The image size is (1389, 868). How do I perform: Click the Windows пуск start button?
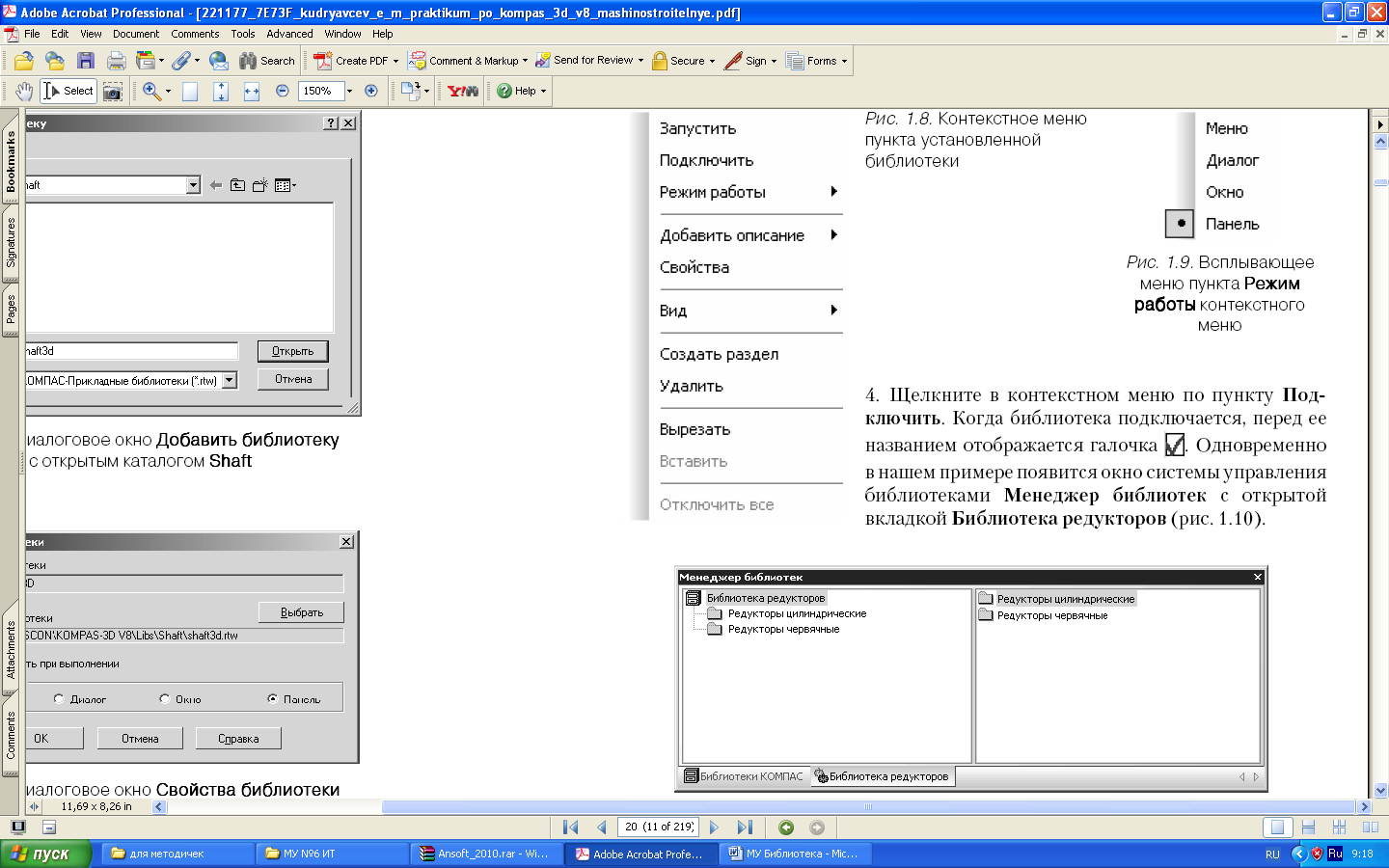click(x=45, y=854)
